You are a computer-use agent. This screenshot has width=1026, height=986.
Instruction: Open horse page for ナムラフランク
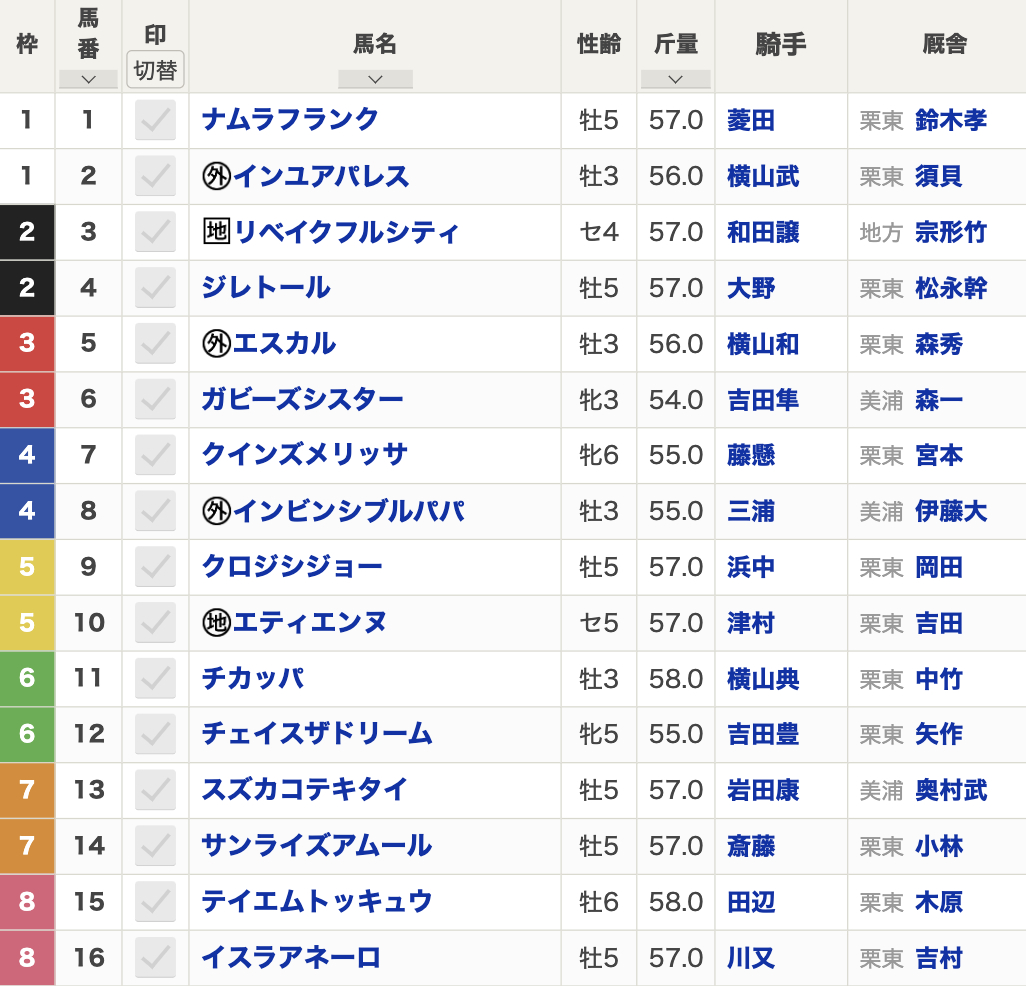point(290,120)
